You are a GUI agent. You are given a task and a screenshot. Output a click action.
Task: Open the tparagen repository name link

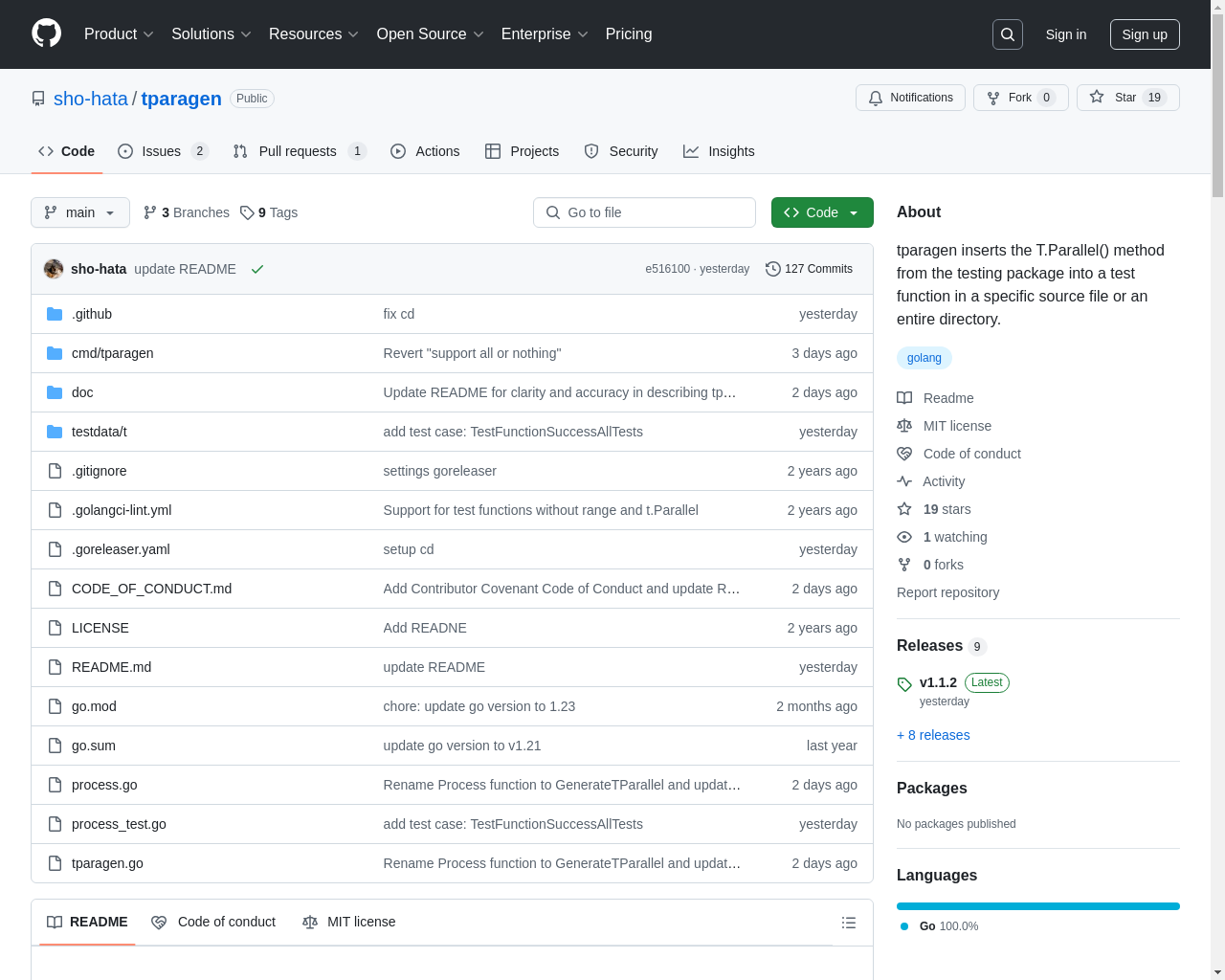(181, 99)
